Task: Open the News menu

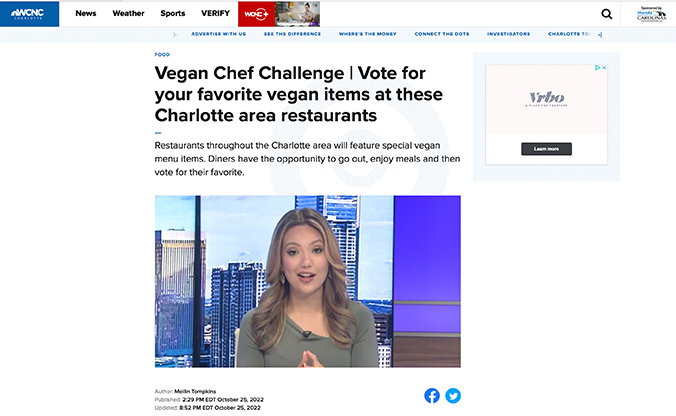Action: tap(86, 13)
